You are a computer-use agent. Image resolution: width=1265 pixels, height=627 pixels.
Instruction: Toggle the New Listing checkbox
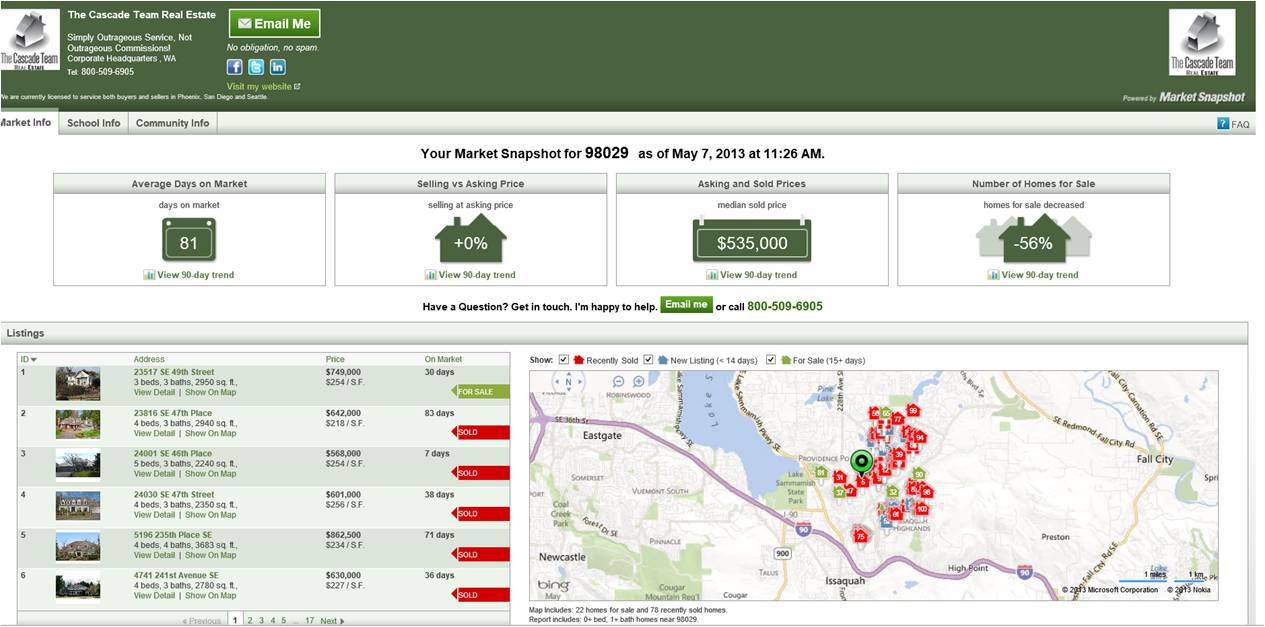[x=648, y=359]
